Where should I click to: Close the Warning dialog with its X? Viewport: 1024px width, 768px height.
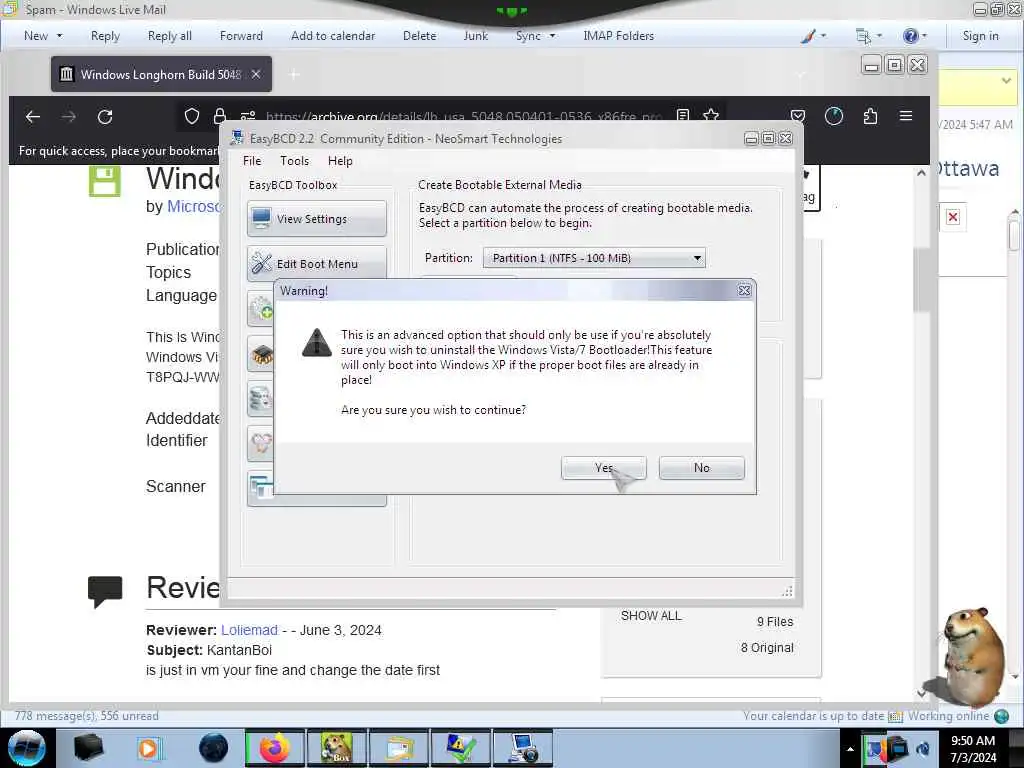744,291
